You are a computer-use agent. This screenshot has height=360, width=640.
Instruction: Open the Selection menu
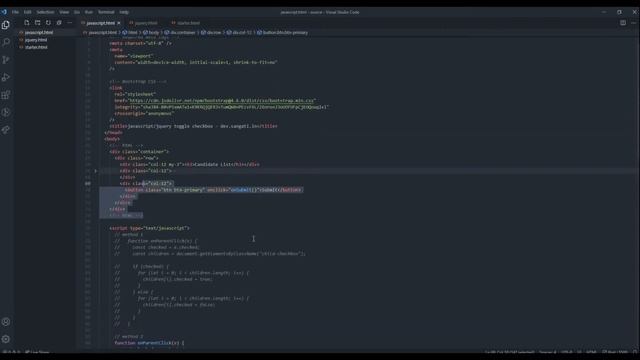tap(45, 12)
